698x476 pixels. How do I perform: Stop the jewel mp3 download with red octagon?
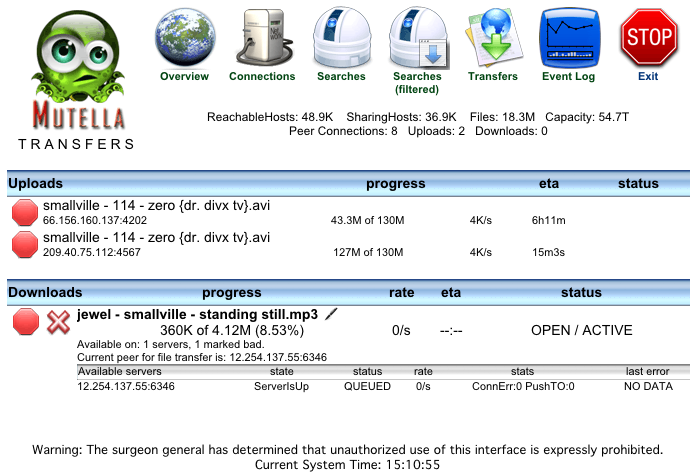click(25, 322)
